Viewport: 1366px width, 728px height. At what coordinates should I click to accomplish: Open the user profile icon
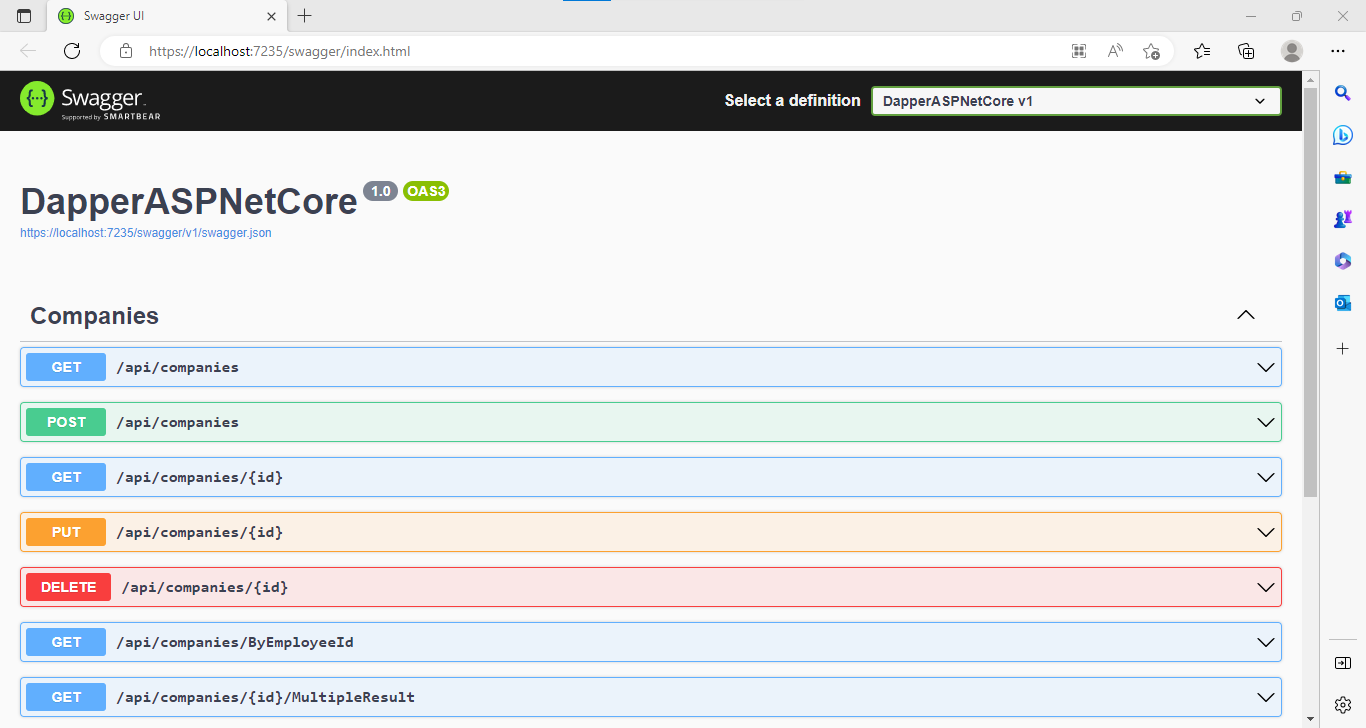pos(1292,51)
